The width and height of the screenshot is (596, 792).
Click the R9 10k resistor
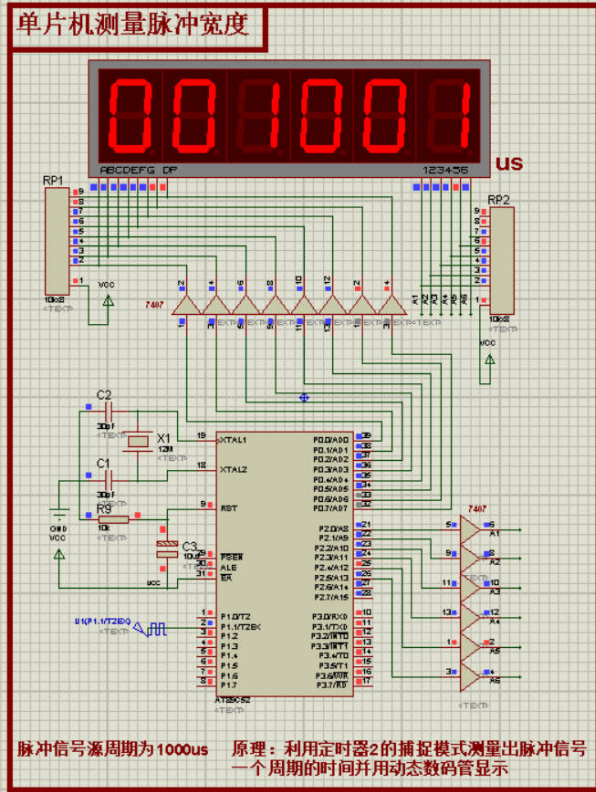pyautogui.click(x=114, y=519)
